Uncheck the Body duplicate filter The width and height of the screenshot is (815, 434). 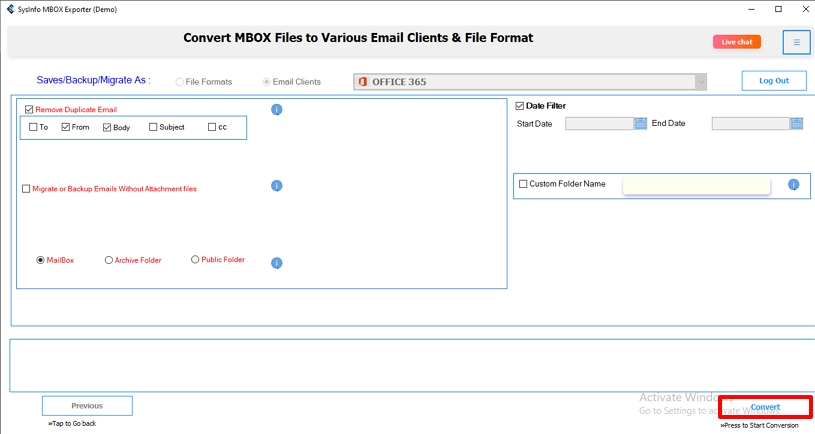(107, 127)
